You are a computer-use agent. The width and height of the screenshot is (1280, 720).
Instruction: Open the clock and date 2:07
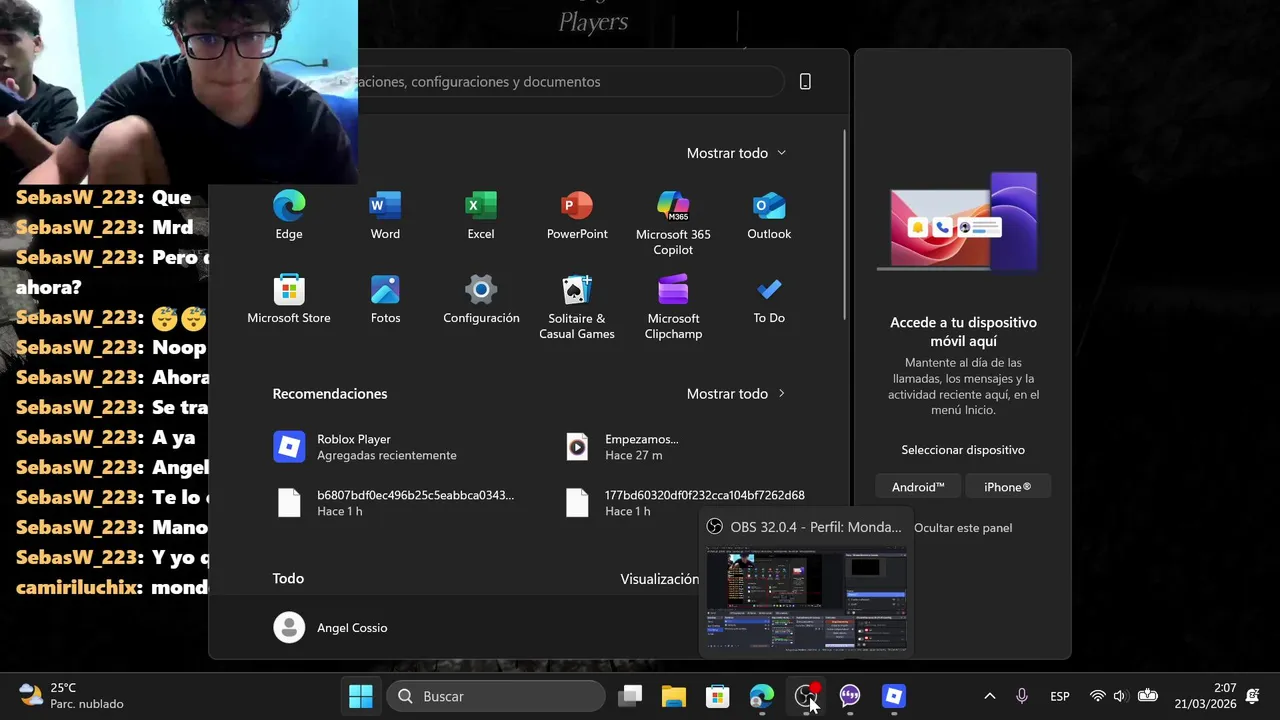(x=1205, y=696)
